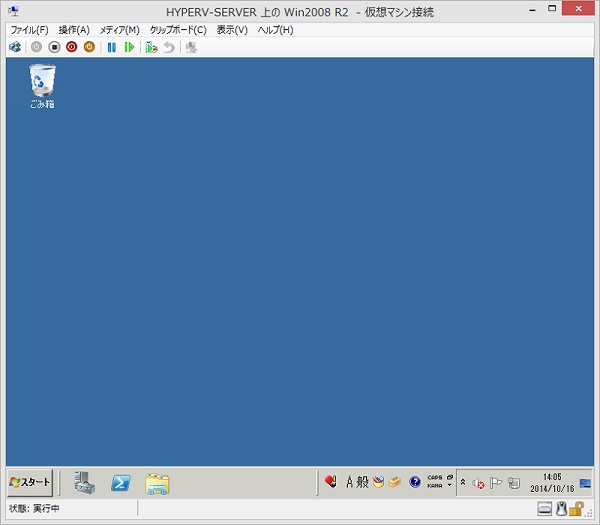The width and height of the screenshot is (600, 525).
Task: Send Ctrl+Alt+Del using the toolbar icon
Action: [x=15, y=47]
